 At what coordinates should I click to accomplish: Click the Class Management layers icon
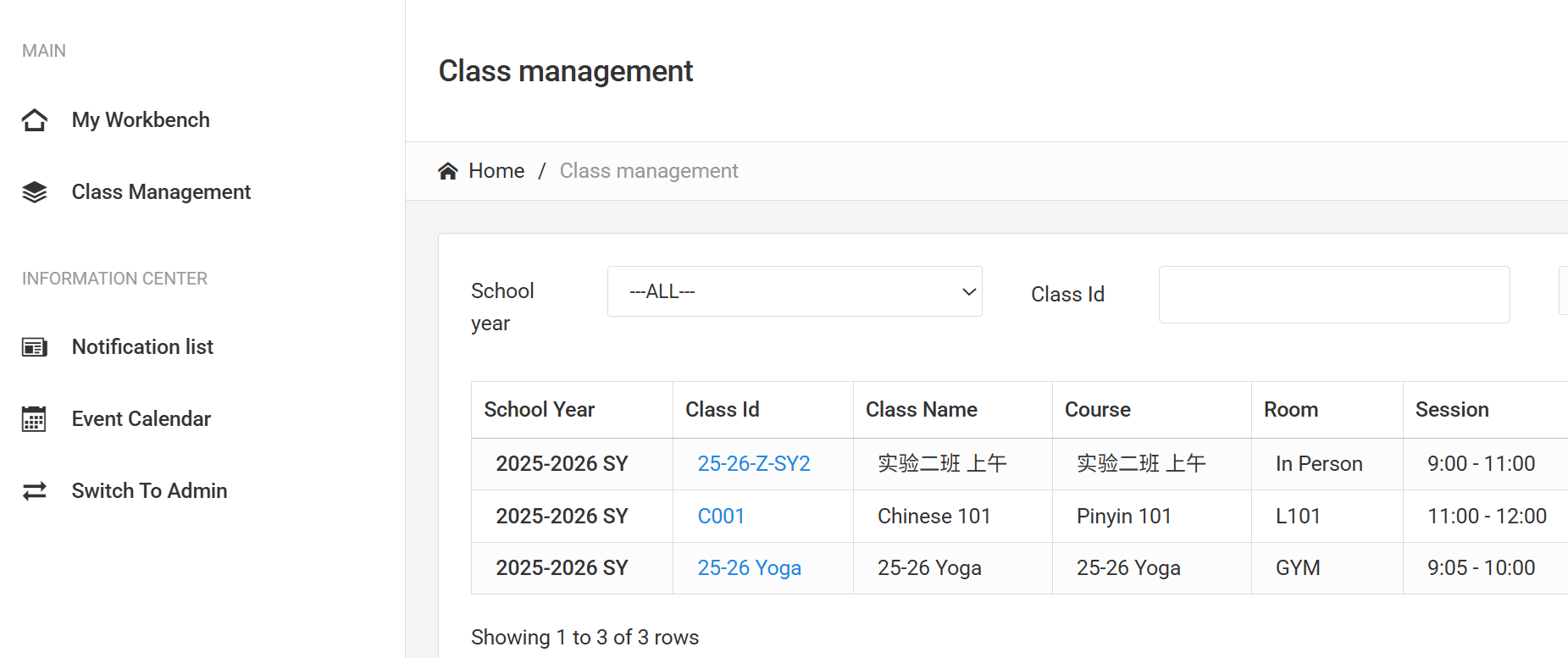point(35,192)
